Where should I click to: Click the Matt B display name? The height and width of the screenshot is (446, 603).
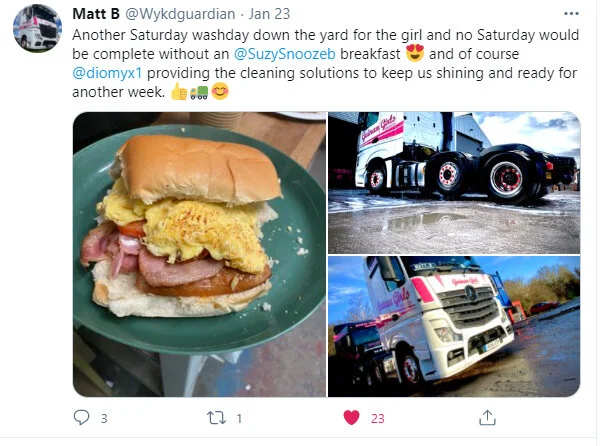click(96, 14)
